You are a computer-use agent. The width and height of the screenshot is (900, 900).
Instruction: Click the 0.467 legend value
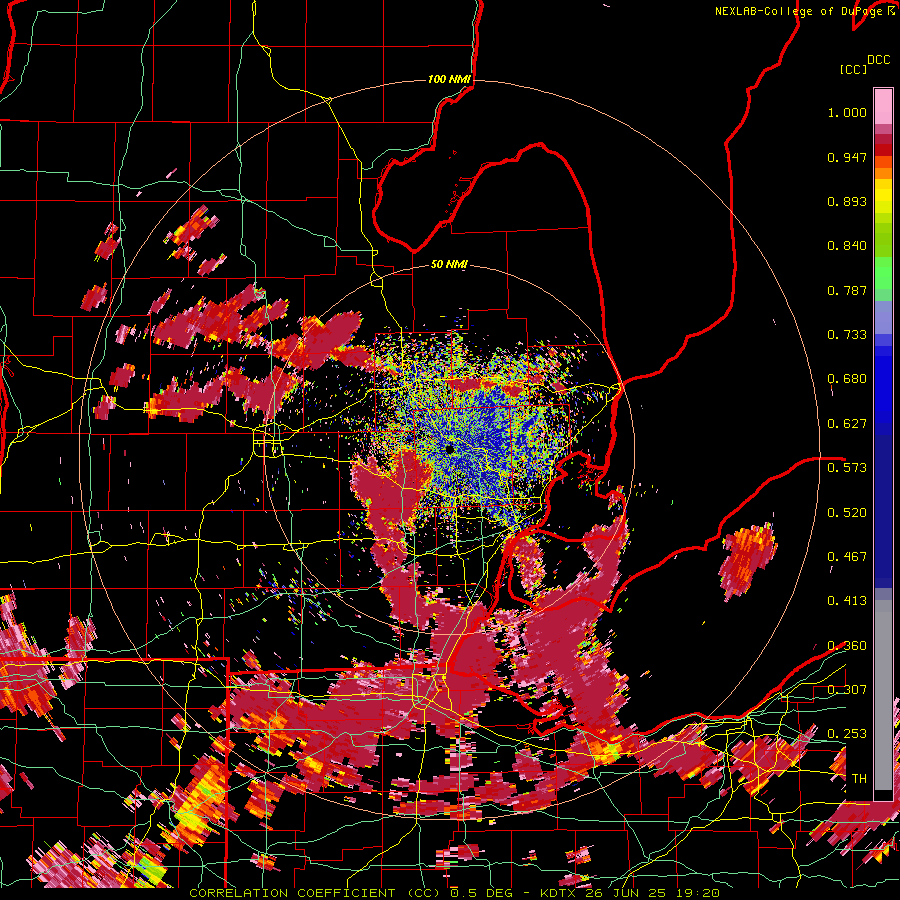pyautogui.click(x=847, y=557)
